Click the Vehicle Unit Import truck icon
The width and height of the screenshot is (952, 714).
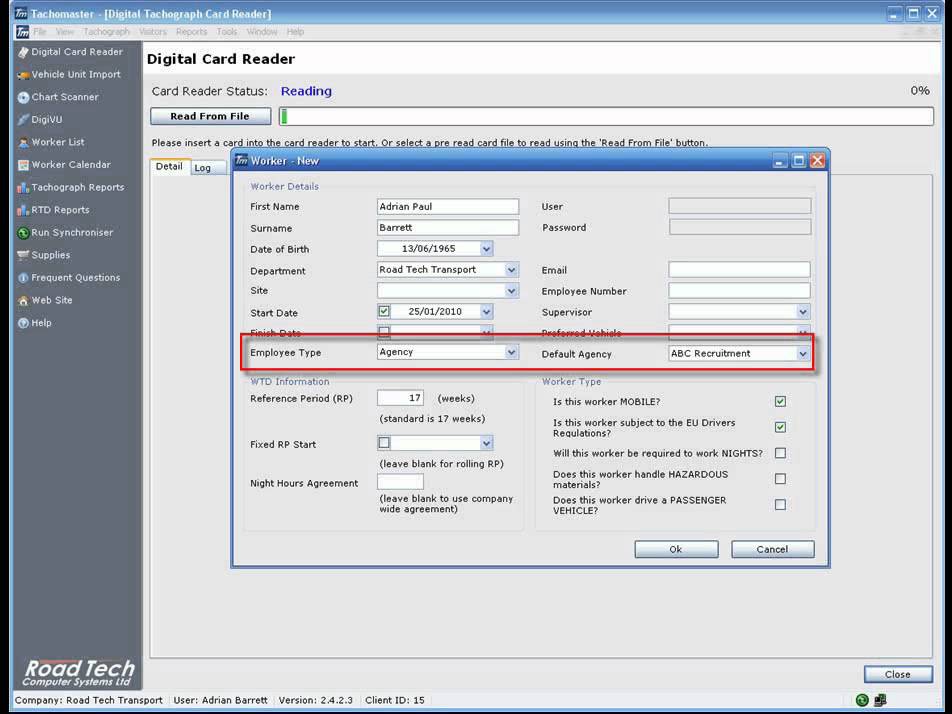[x=23, y=75]
